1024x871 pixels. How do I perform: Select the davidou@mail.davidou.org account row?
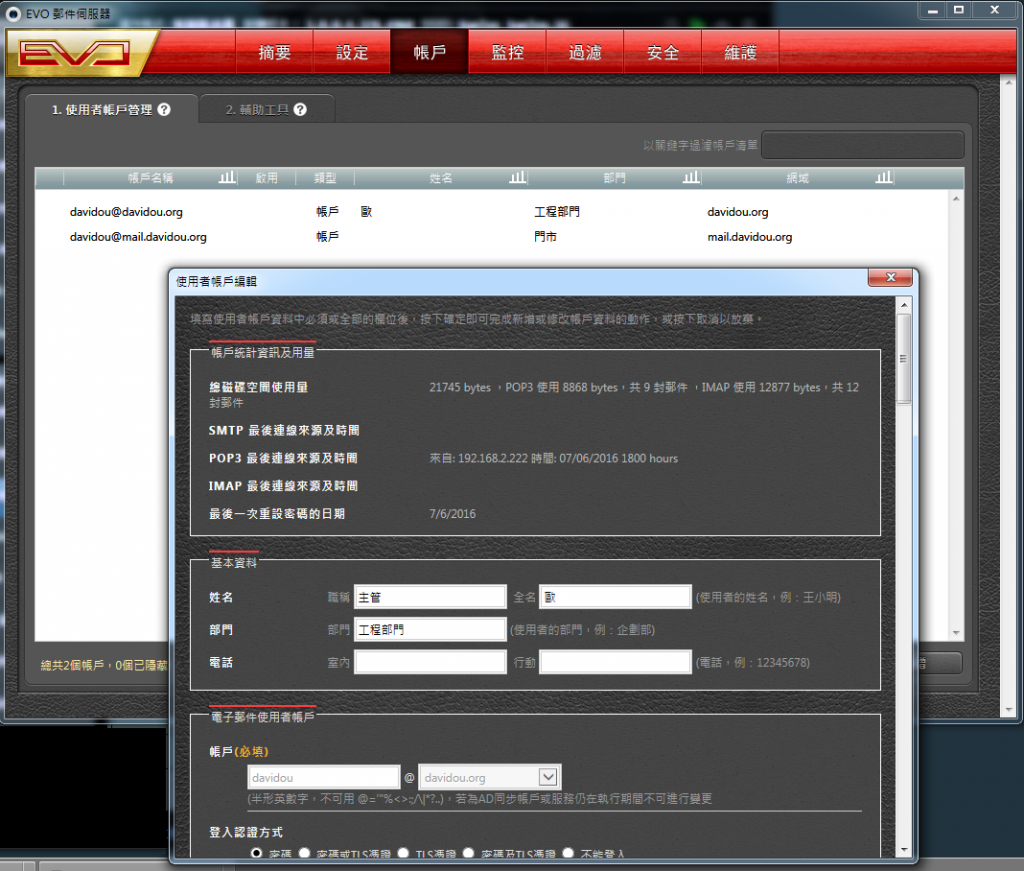[138, 237]
